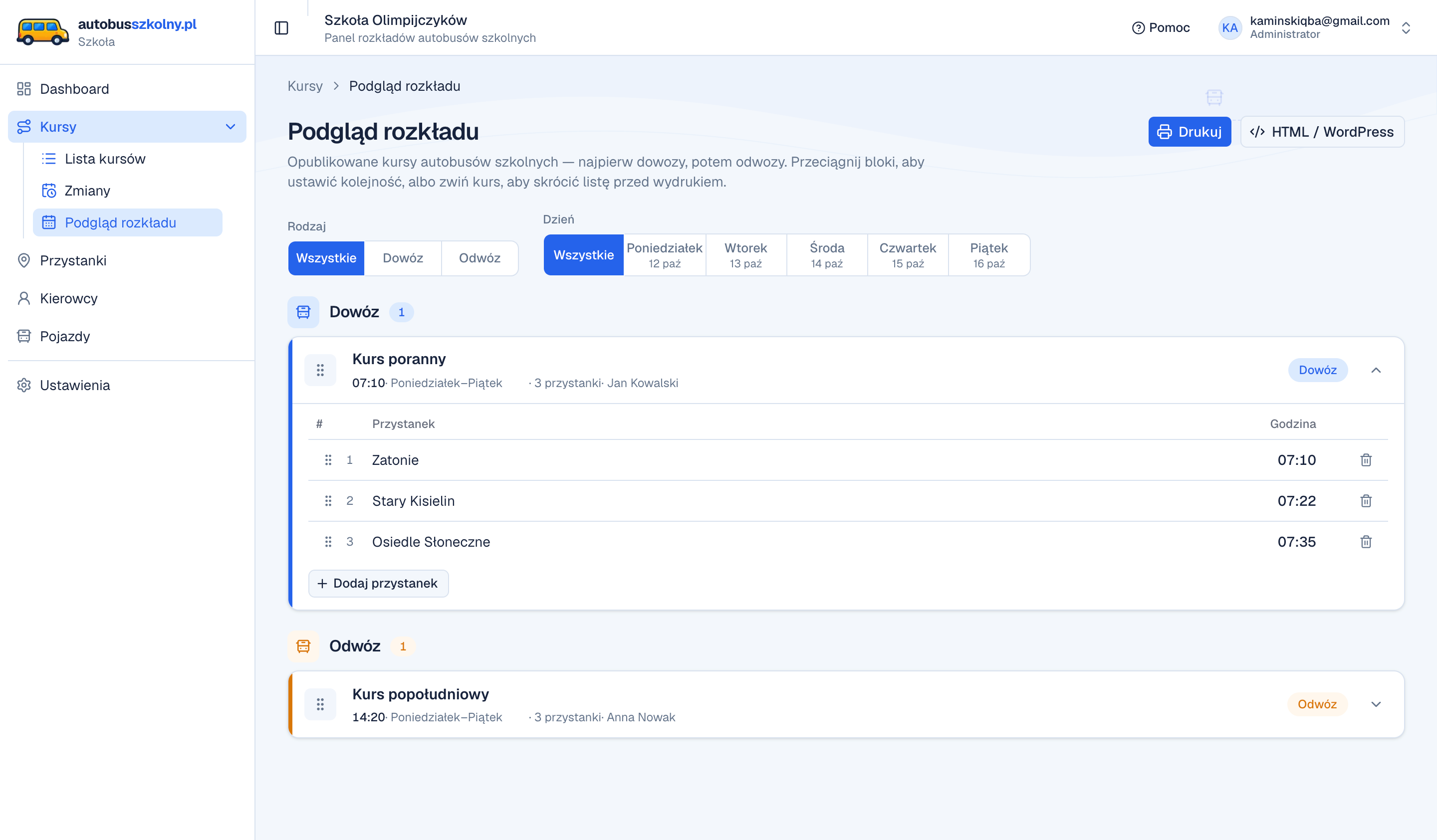Image resolution: width=1437 pixels, height=840 pixels.
Task: Select Wszystkie in Rodzaj filter
Action: point(326,258)
